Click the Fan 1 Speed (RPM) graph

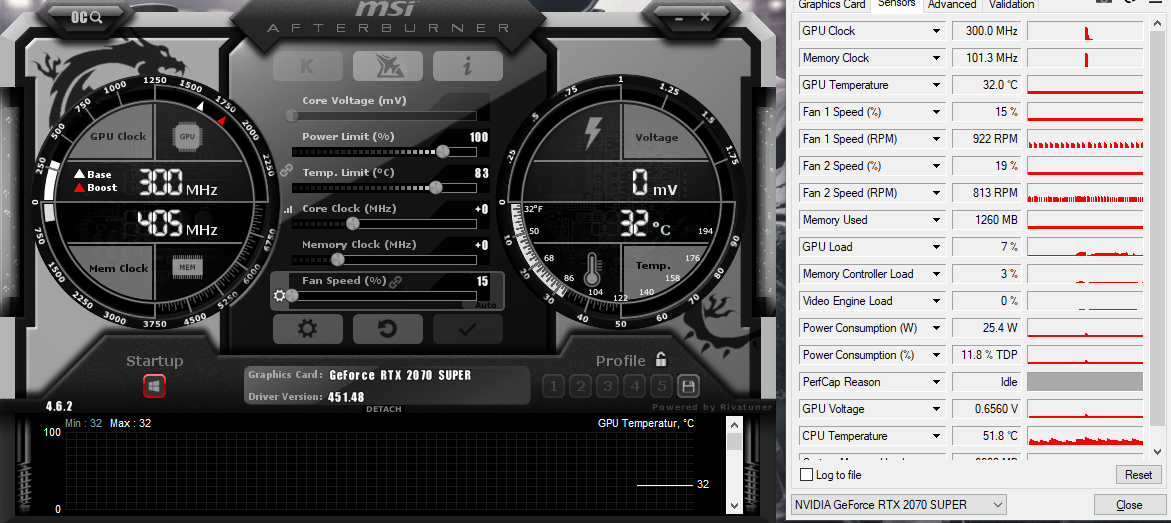(1085, 139)
